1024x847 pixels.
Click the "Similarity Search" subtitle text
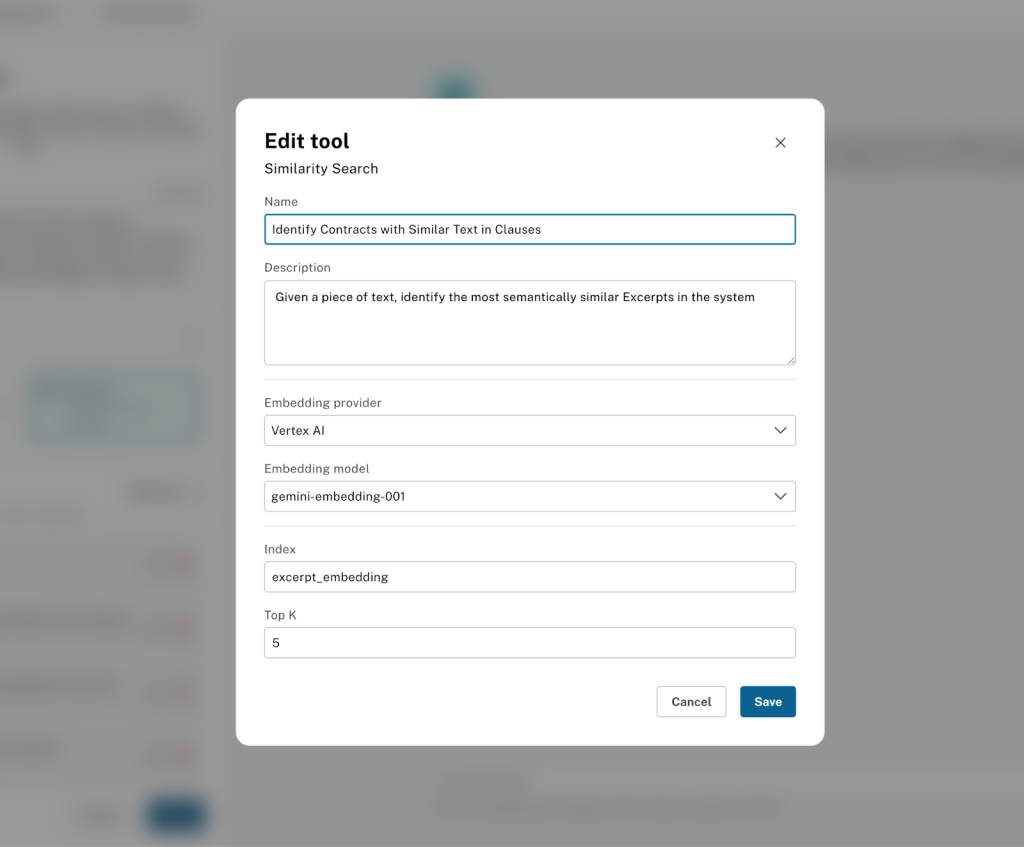321,169
